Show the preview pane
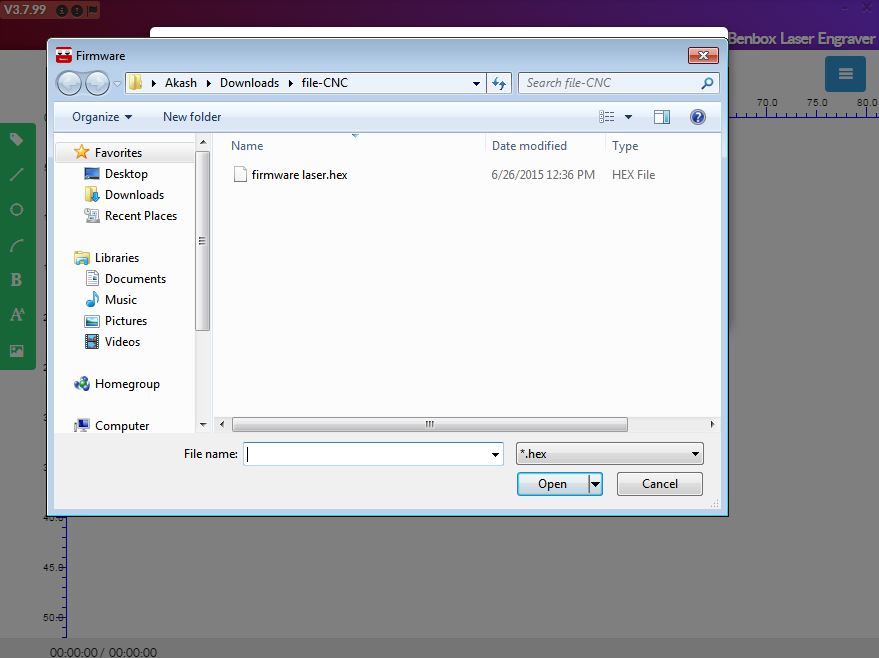Screen dimensions: 879x658 coord(662,117)
